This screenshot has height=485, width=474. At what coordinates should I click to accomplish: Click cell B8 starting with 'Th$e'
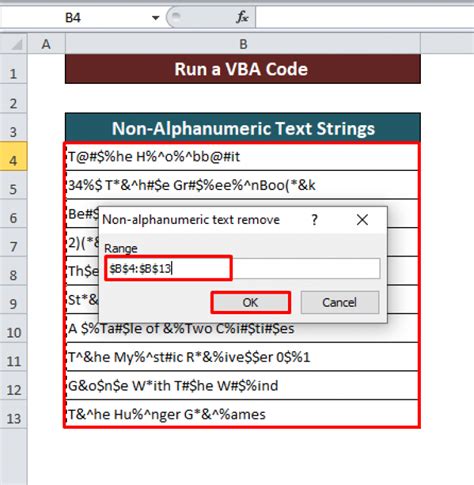(x=82, y=271)
